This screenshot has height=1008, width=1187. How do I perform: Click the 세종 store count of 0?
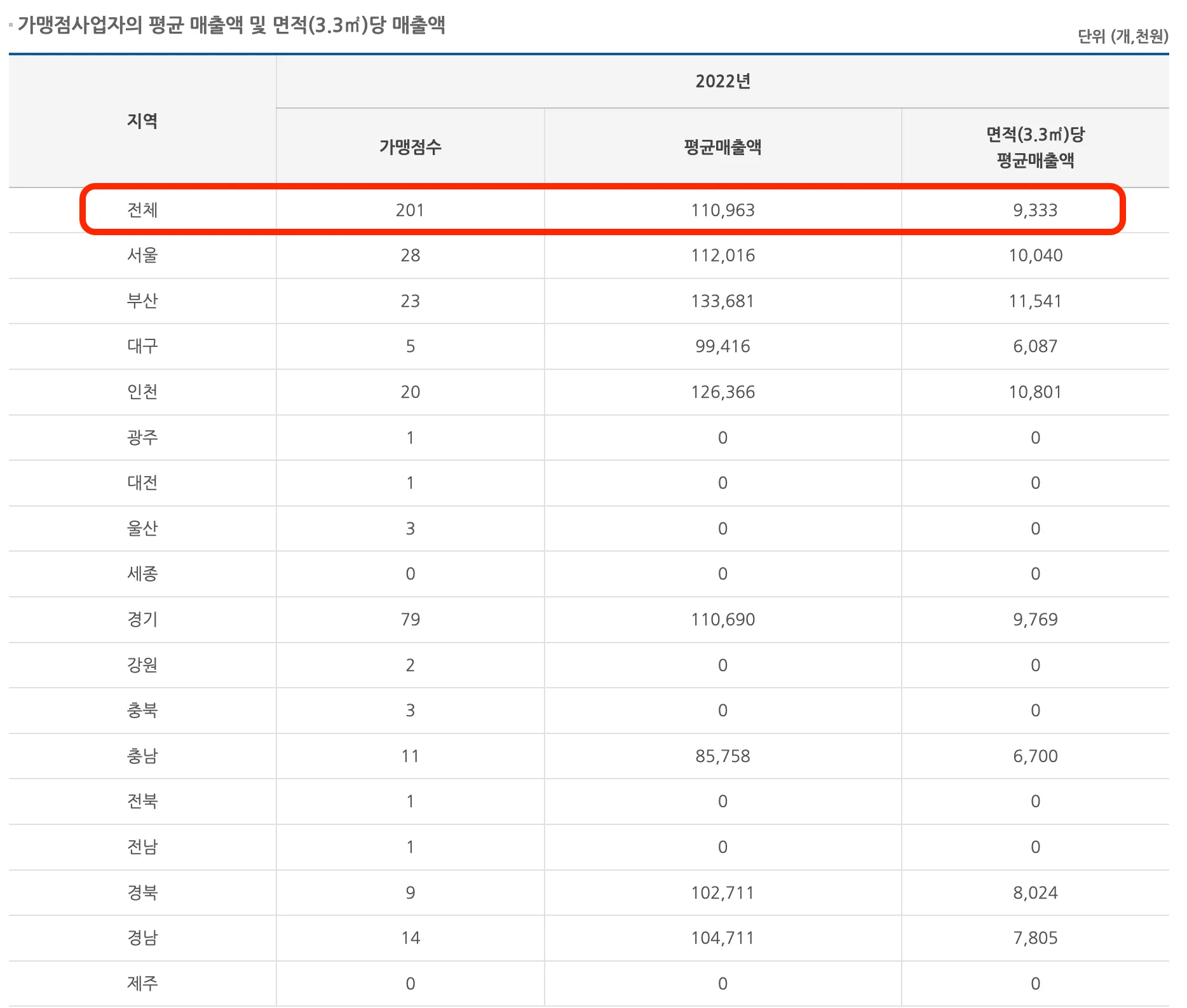410,574
